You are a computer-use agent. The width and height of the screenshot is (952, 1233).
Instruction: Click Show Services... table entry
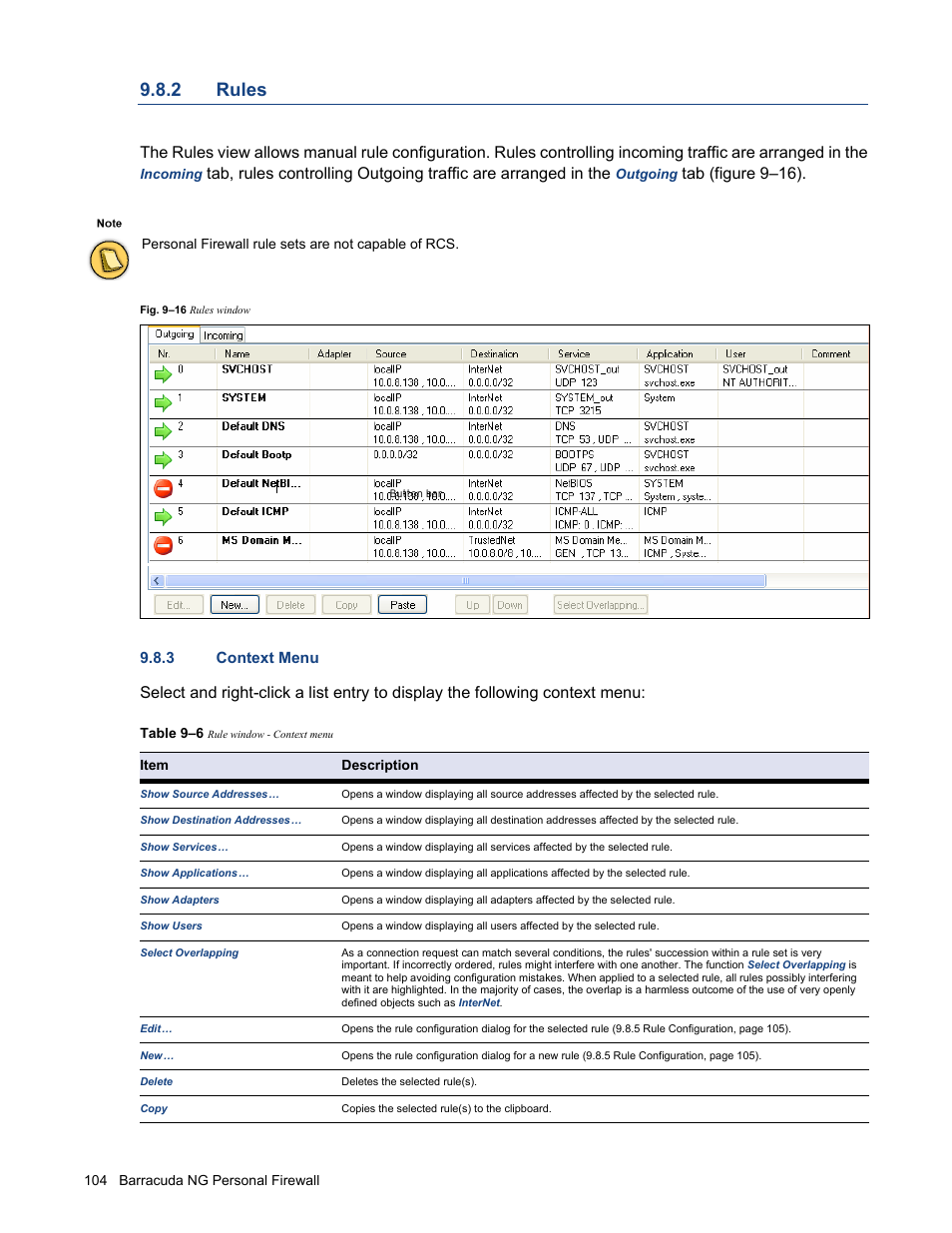pyautogui.click(x=184, y=848)
